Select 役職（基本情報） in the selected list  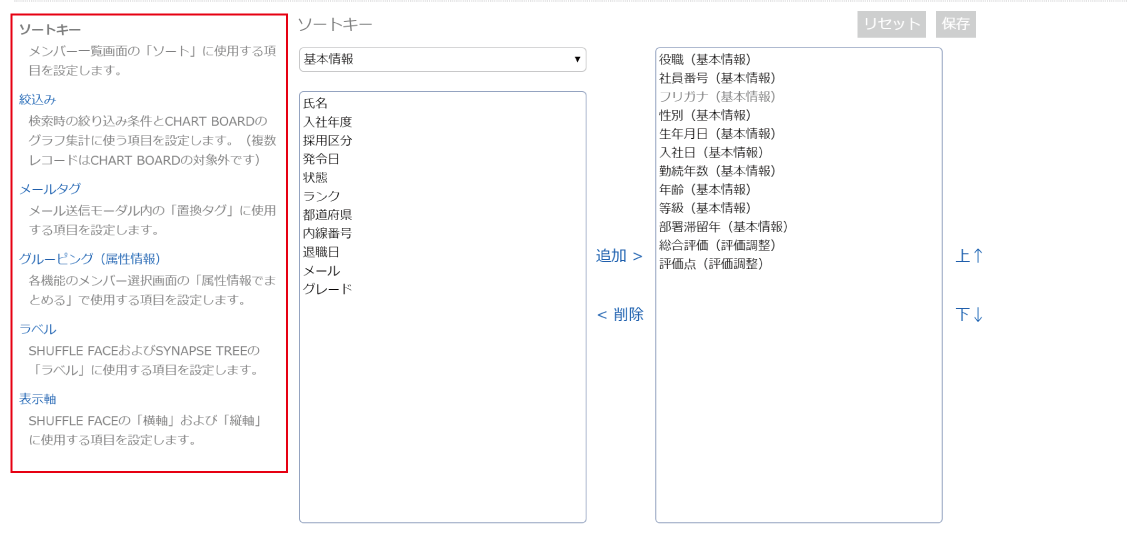tap(705, 60)
